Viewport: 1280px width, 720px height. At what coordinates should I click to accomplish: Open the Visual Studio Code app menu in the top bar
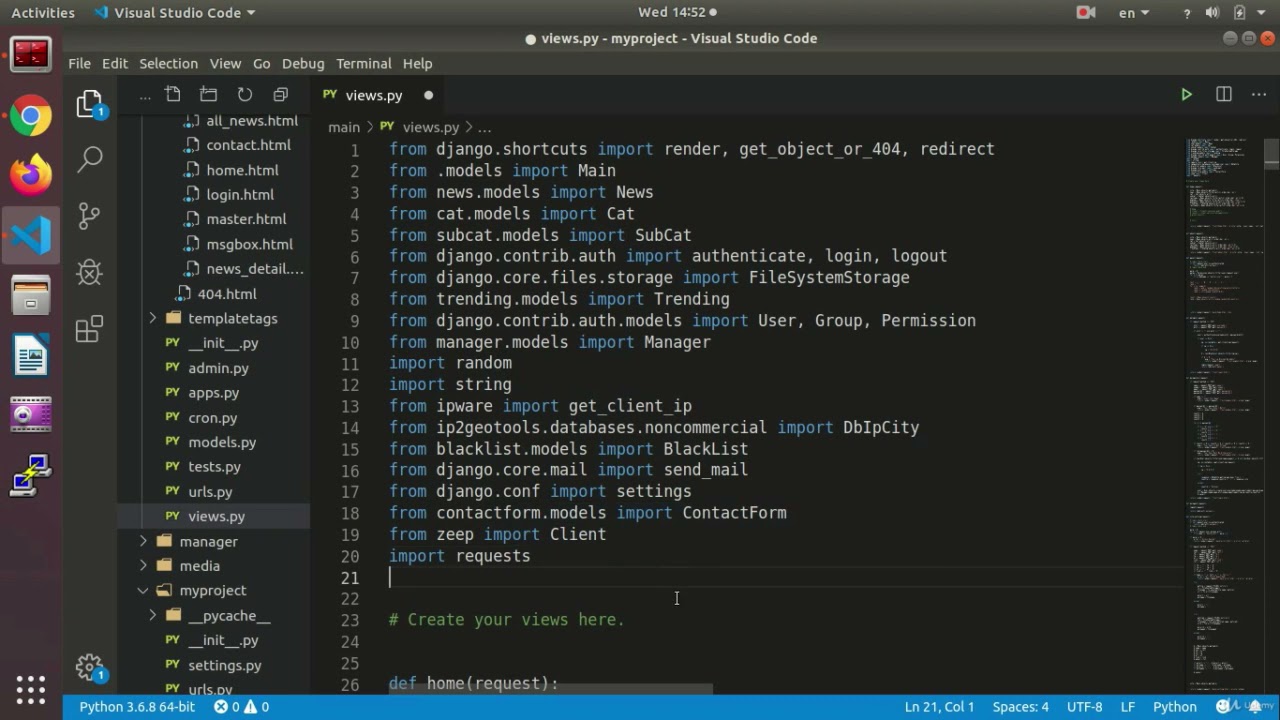(174, 12)
